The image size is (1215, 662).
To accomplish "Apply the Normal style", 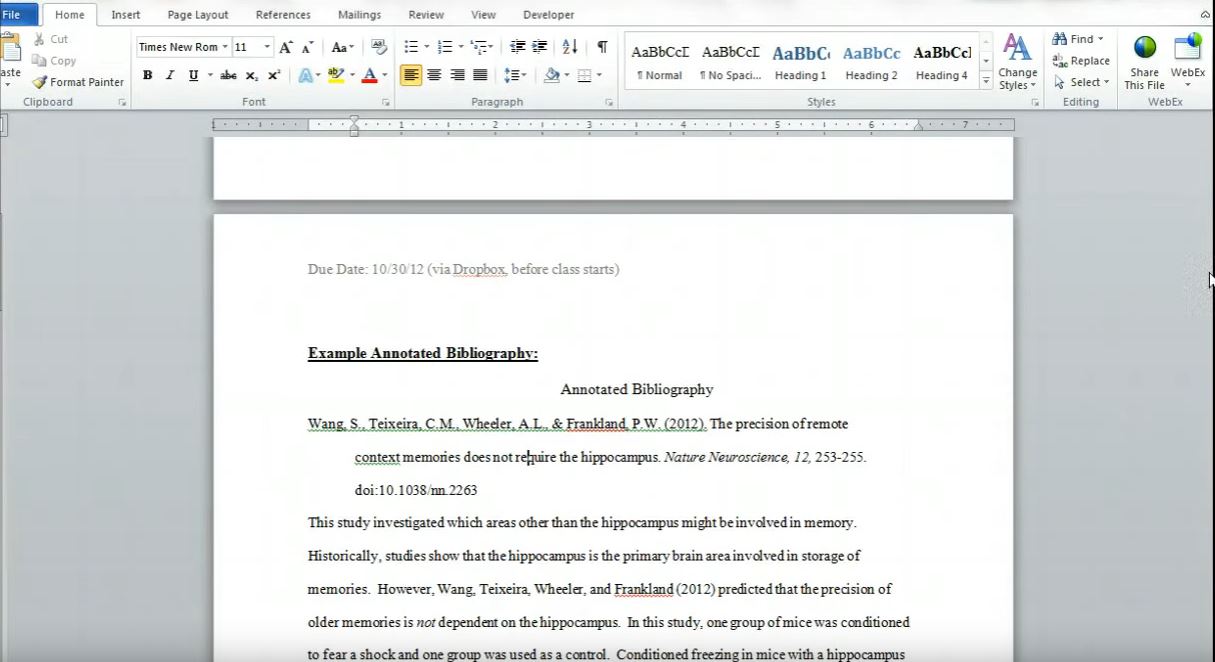I will [x=660, y=62].
